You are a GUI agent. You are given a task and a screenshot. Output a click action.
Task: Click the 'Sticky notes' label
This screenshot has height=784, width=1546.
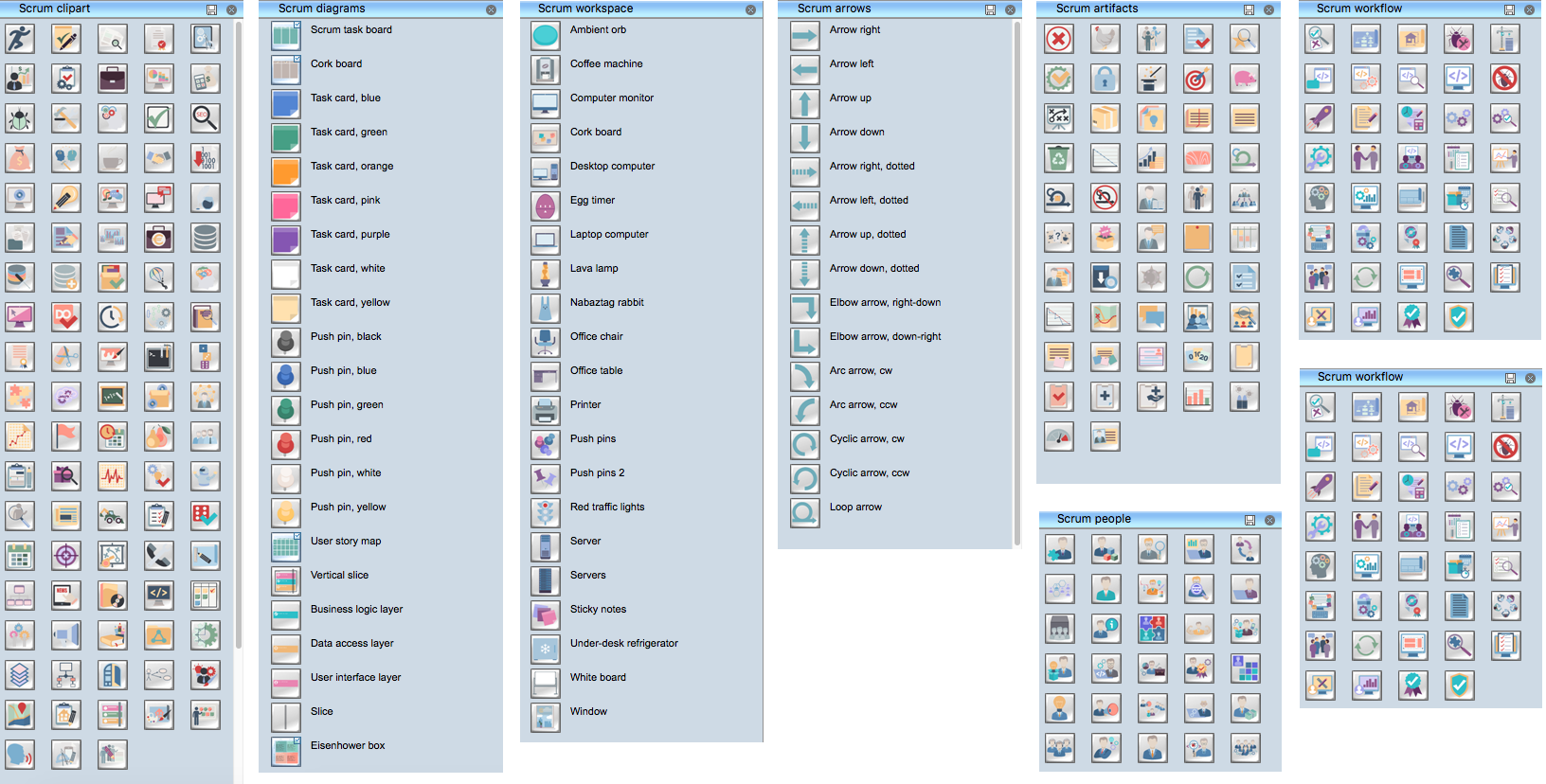pyautogui.click(x=598, y=610)
